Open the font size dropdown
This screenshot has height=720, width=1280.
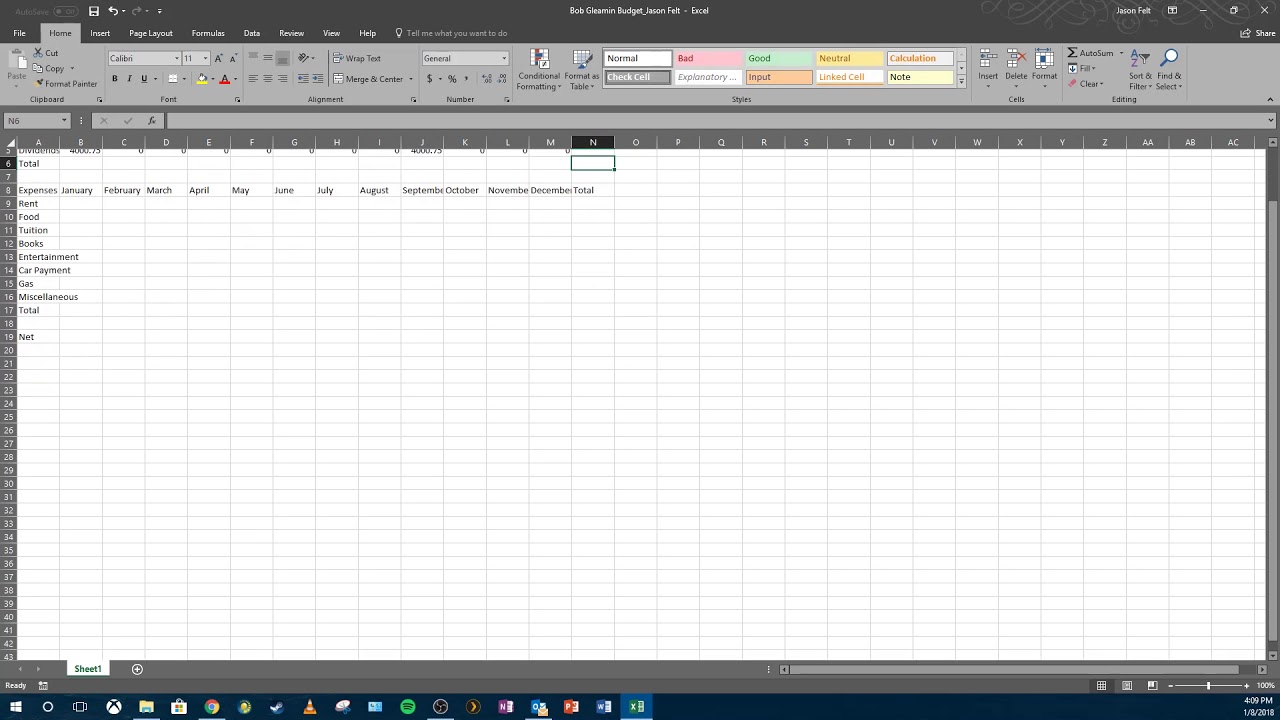coord(205,58)
